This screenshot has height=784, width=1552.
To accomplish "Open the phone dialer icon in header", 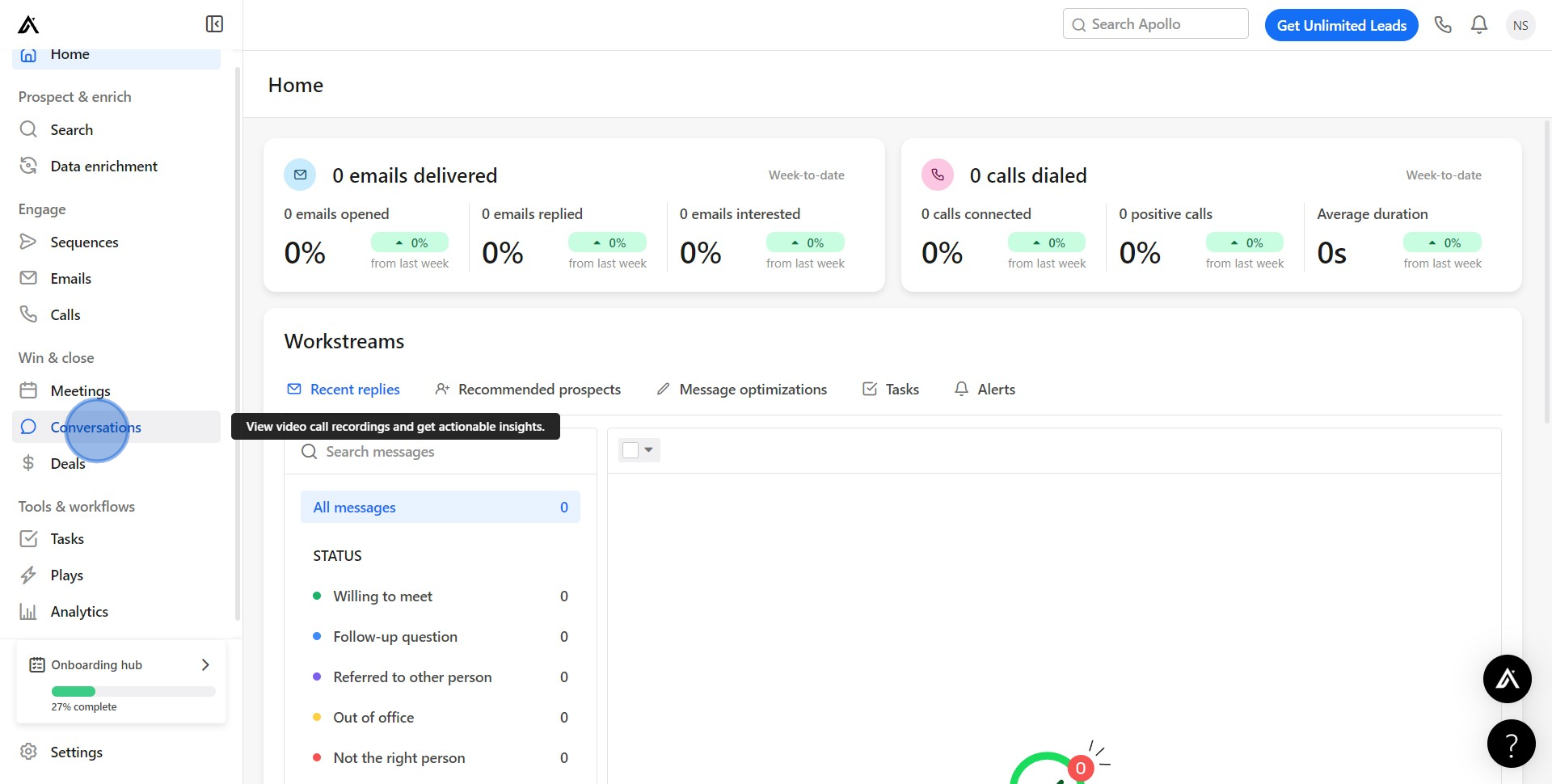I will pyautogui.click(x=1443, y=25).
